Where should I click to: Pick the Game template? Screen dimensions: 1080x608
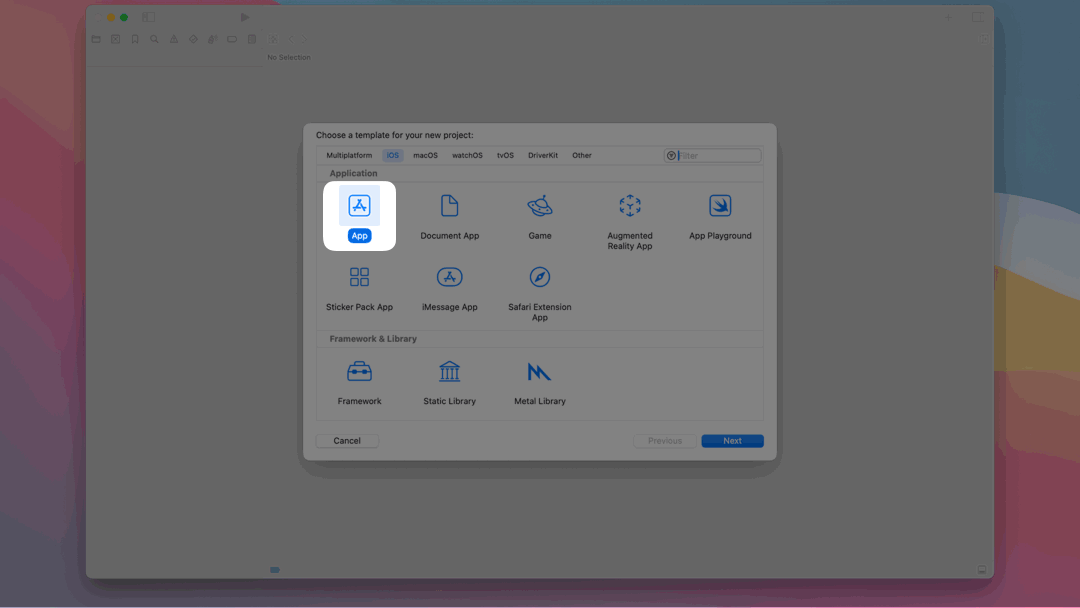(540, 206)
